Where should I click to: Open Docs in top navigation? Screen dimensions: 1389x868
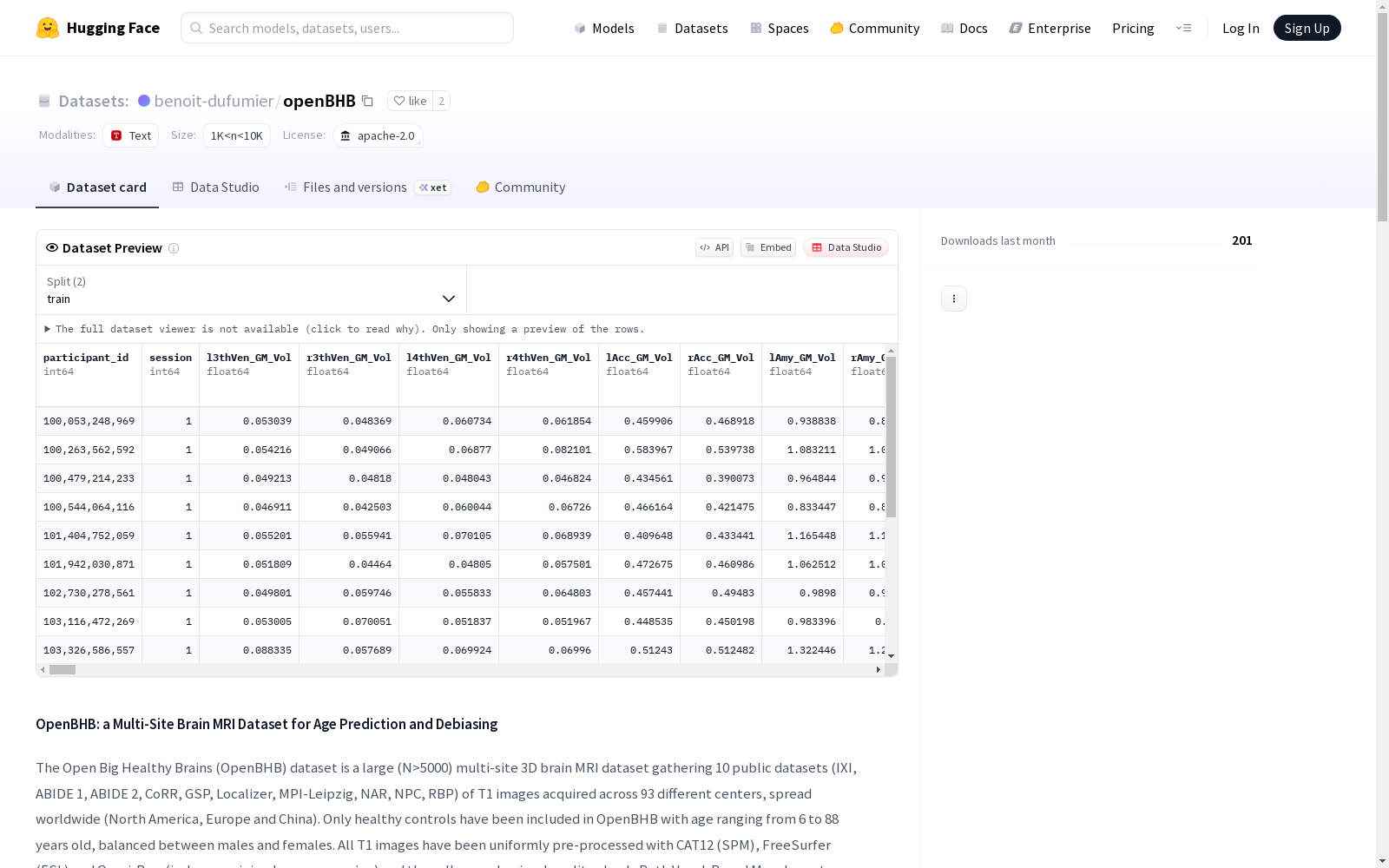(964, 28)
